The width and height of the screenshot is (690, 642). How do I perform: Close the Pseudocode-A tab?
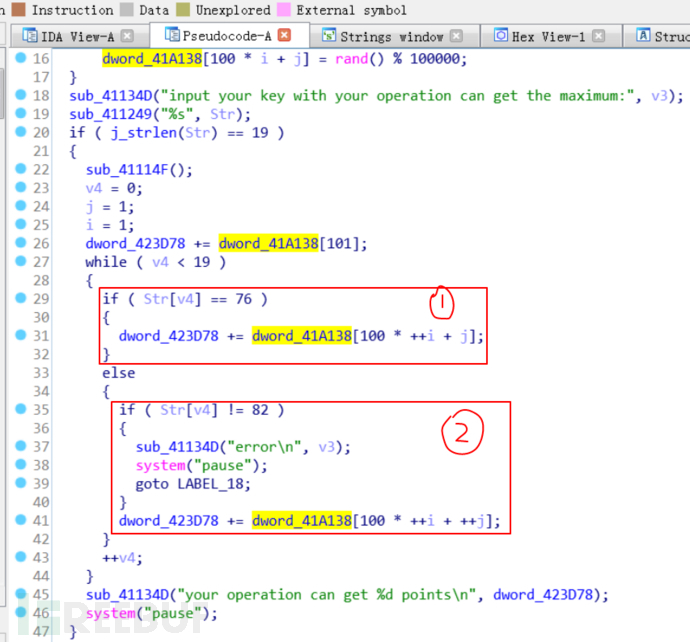[x=284, y=36]
